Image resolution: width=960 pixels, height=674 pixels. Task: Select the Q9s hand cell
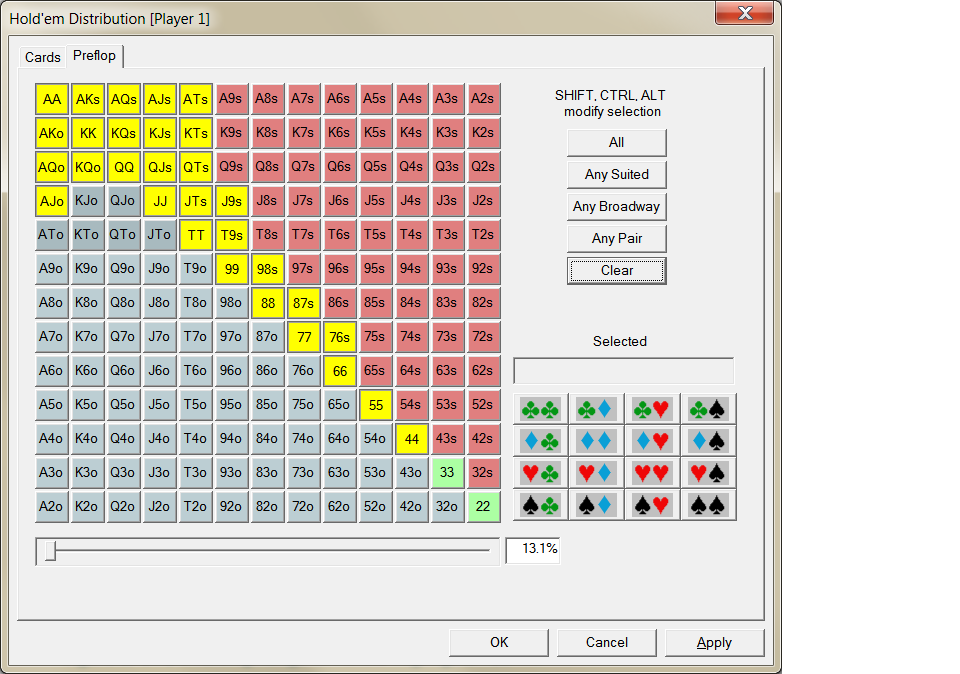point(231,167)
